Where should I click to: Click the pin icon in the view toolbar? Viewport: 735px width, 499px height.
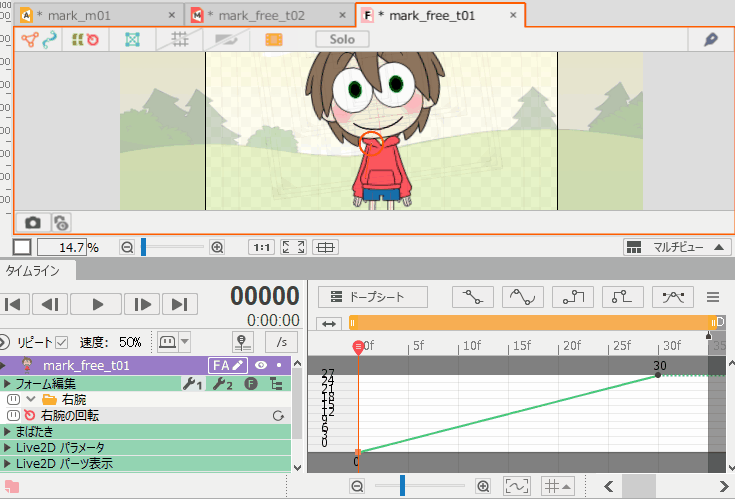pyautogui.click(x=711, y=39)
